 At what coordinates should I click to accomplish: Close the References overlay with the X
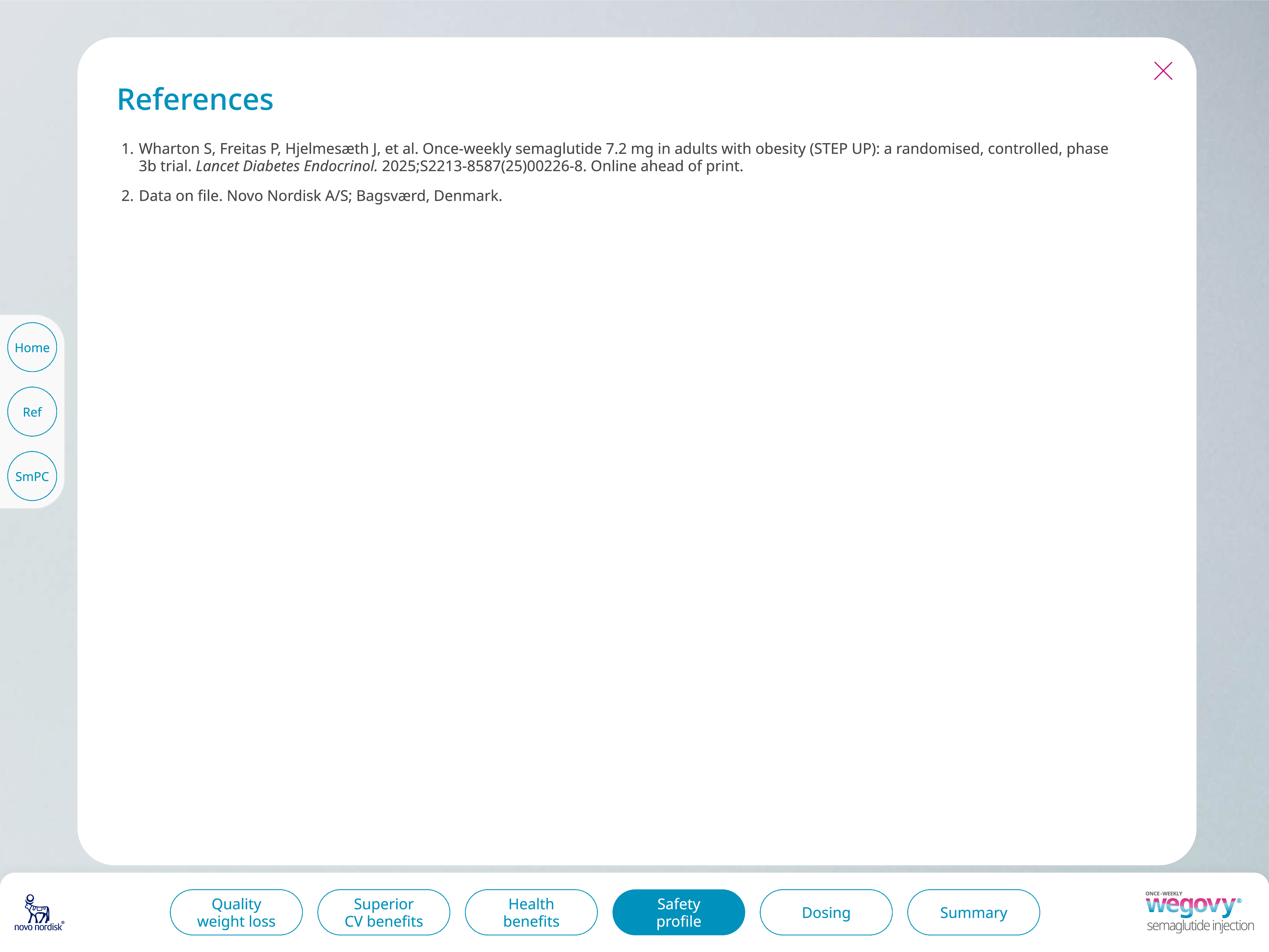click(1163, 70)
